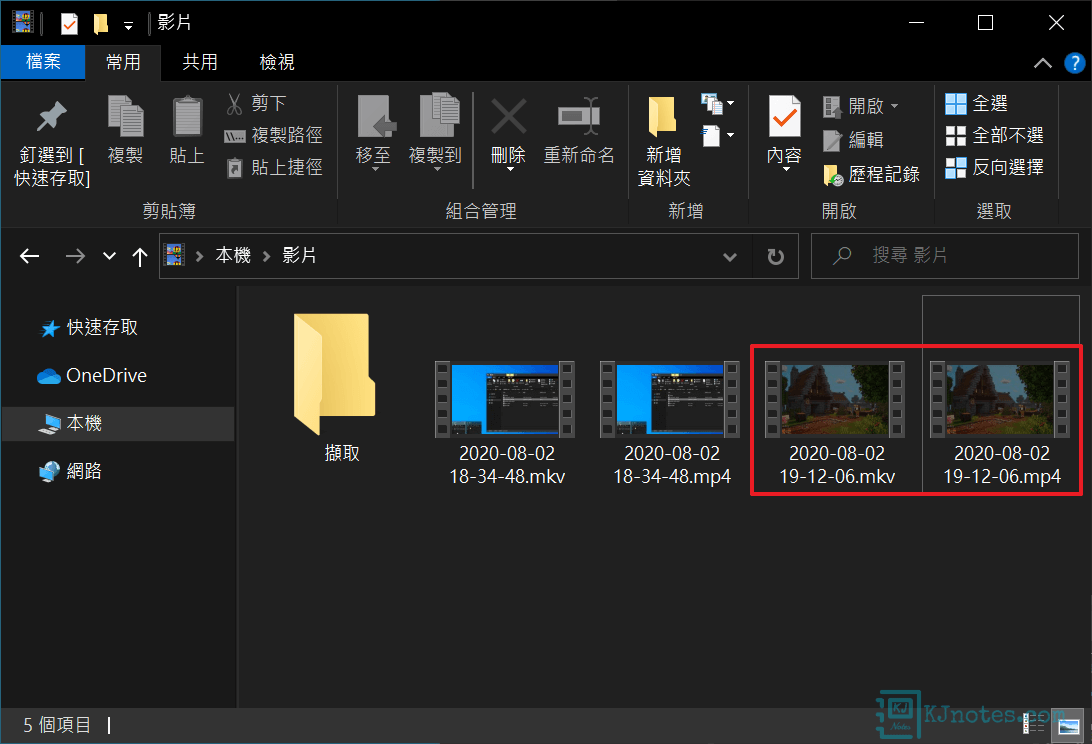The image size is (1092, 744).
Task: Click the 複製 copy icon in ribbon
Action: (x=125, y=118)
